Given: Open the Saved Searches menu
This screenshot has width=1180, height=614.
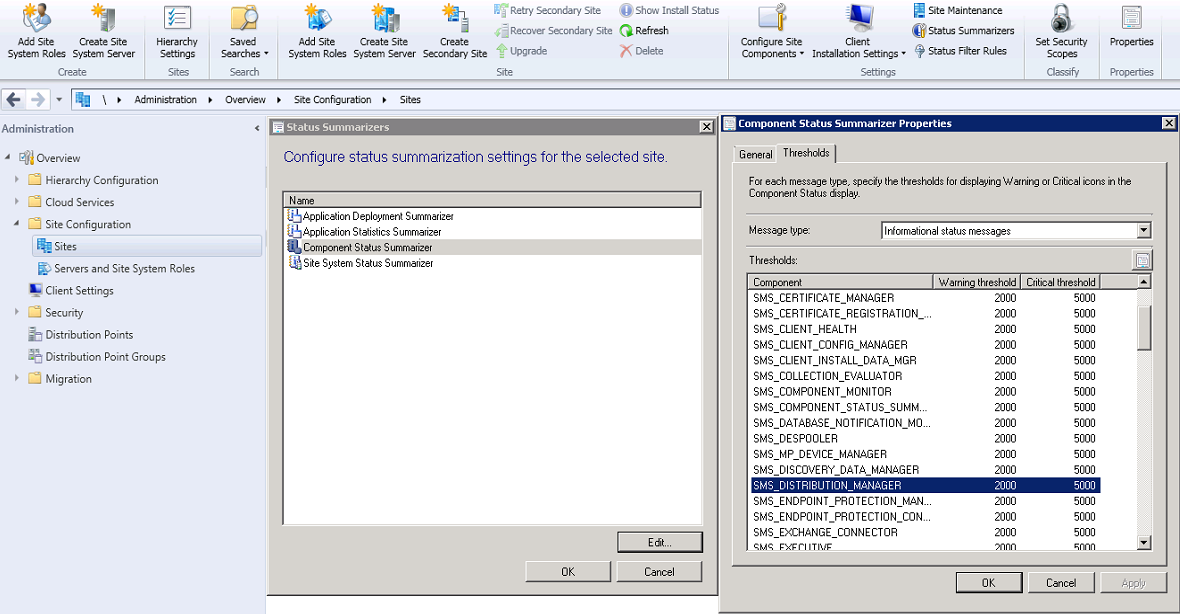Looking at the screenshot, I should pos(244,32).
